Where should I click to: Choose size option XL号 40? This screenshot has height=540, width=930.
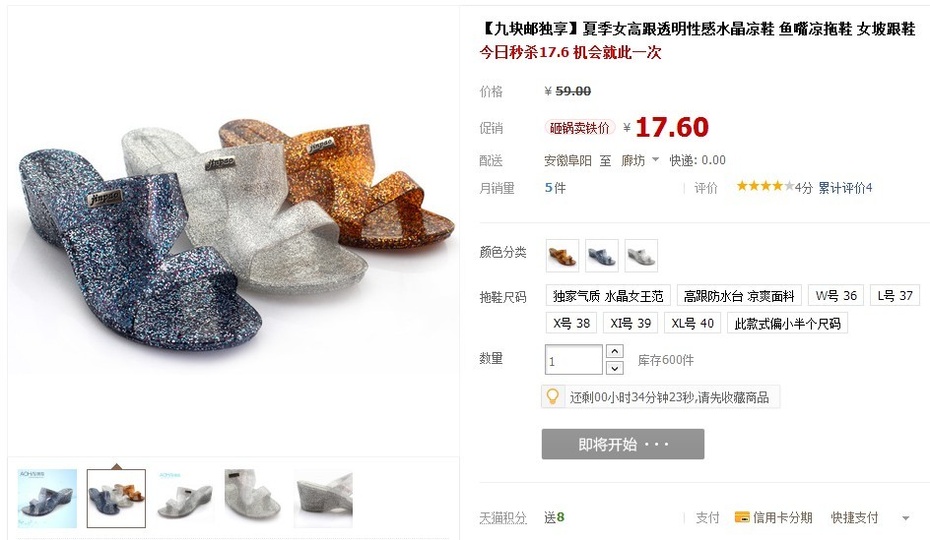pyautogui.click(x=692, y=323)
